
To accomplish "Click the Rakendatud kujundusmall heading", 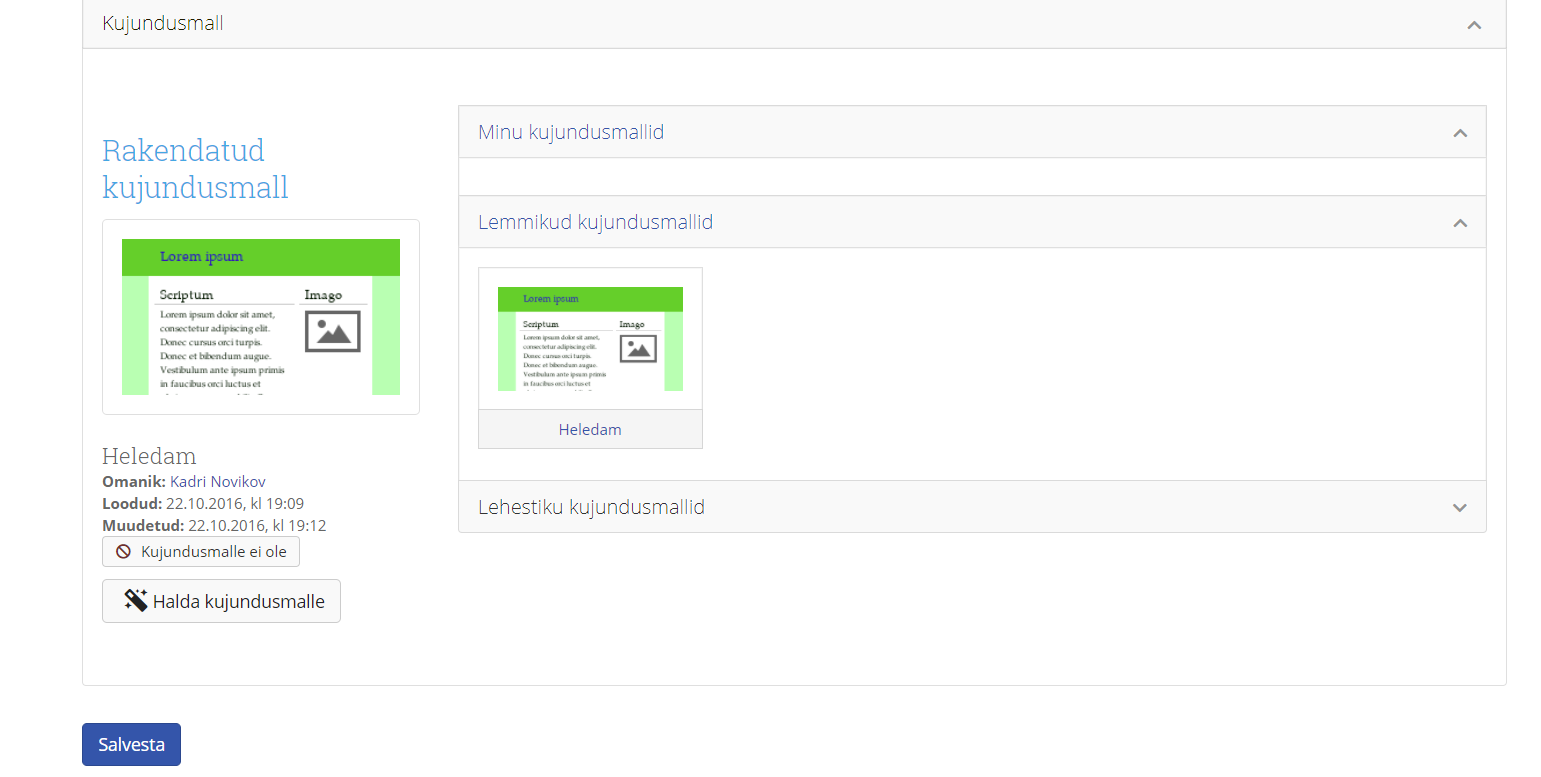I will point(195,169).
